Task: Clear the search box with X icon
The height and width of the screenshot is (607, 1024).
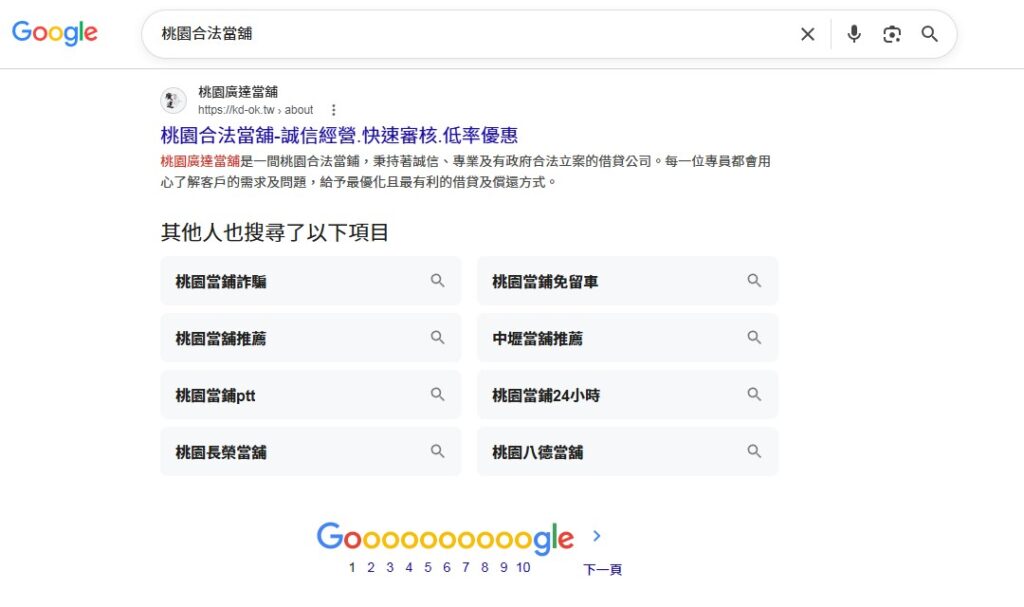Action: [x=807, y=34]
